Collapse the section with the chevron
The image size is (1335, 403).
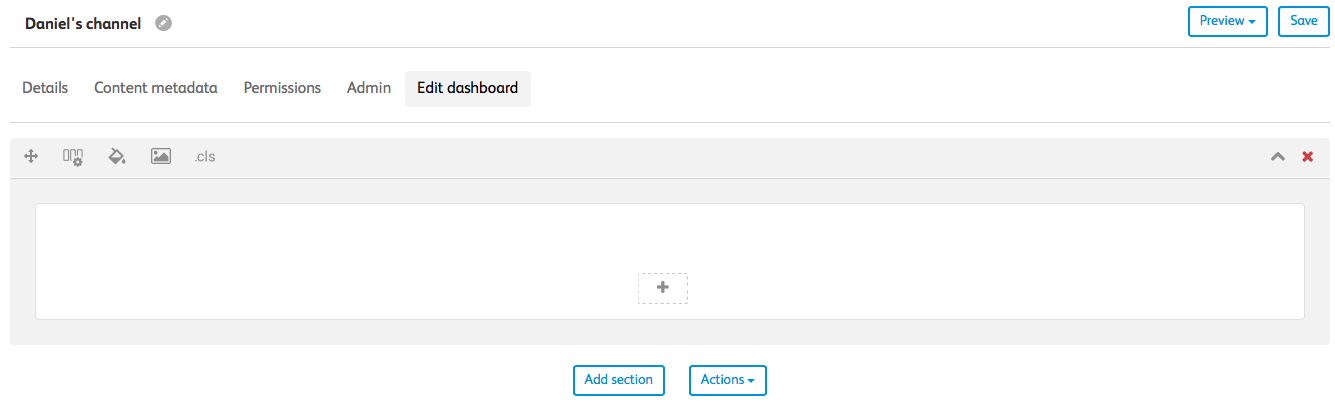[1277, 157]
